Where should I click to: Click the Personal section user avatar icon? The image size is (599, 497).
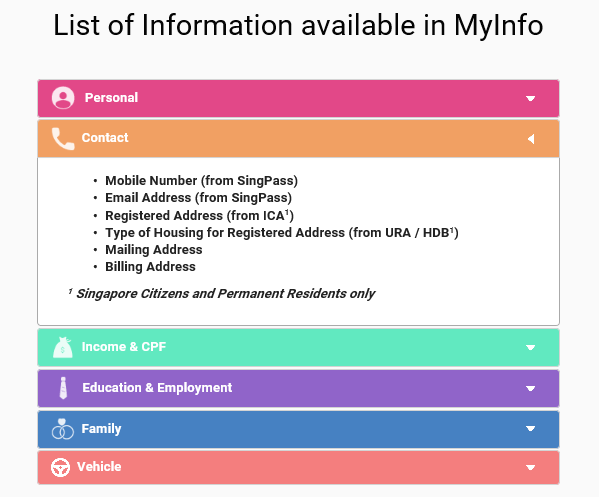(x=63, y=98)
